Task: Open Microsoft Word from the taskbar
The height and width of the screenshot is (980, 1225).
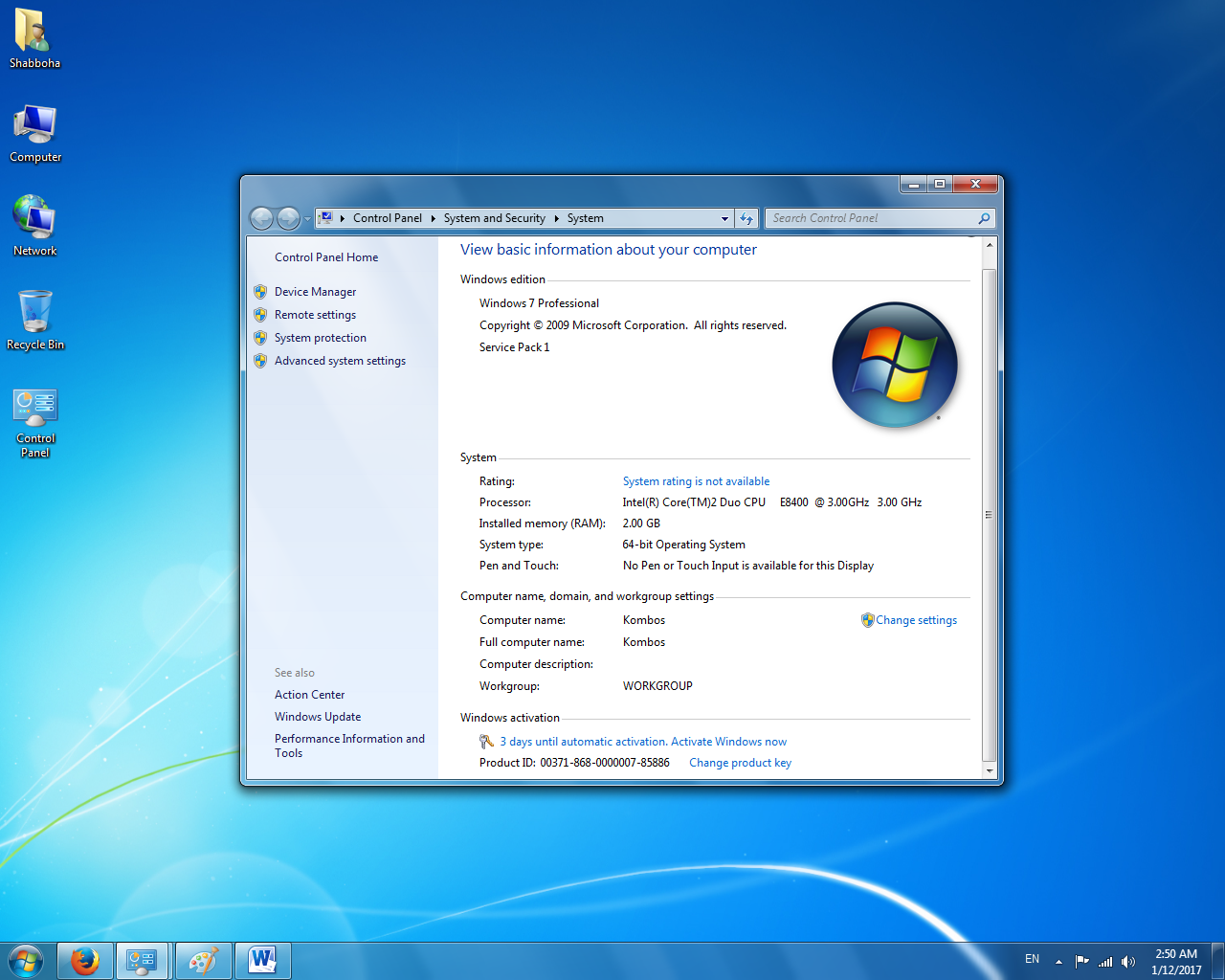Action: (262, 961)
